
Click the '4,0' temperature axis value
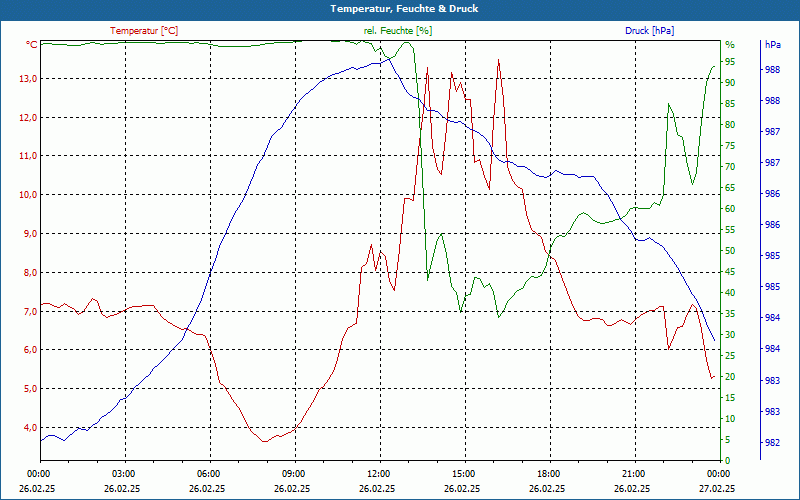(31, 428)
